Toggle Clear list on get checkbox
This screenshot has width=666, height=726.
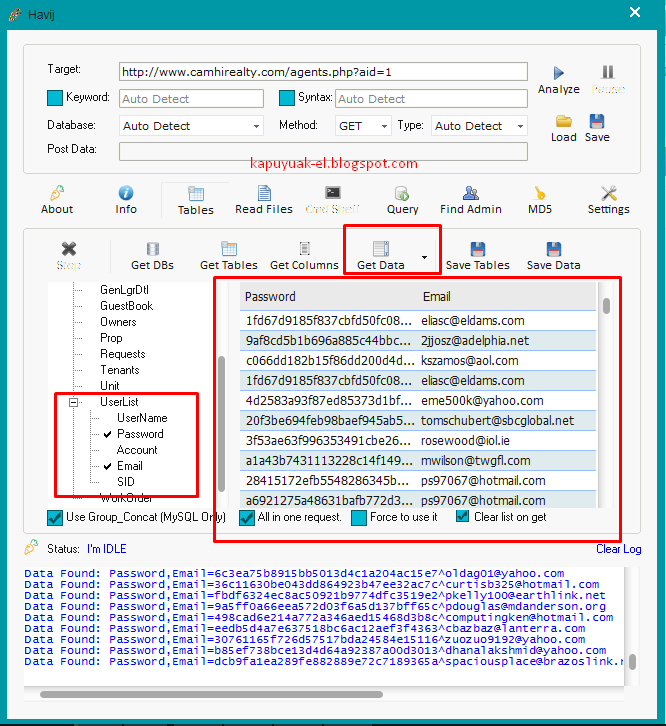click(x=462, y=516)
